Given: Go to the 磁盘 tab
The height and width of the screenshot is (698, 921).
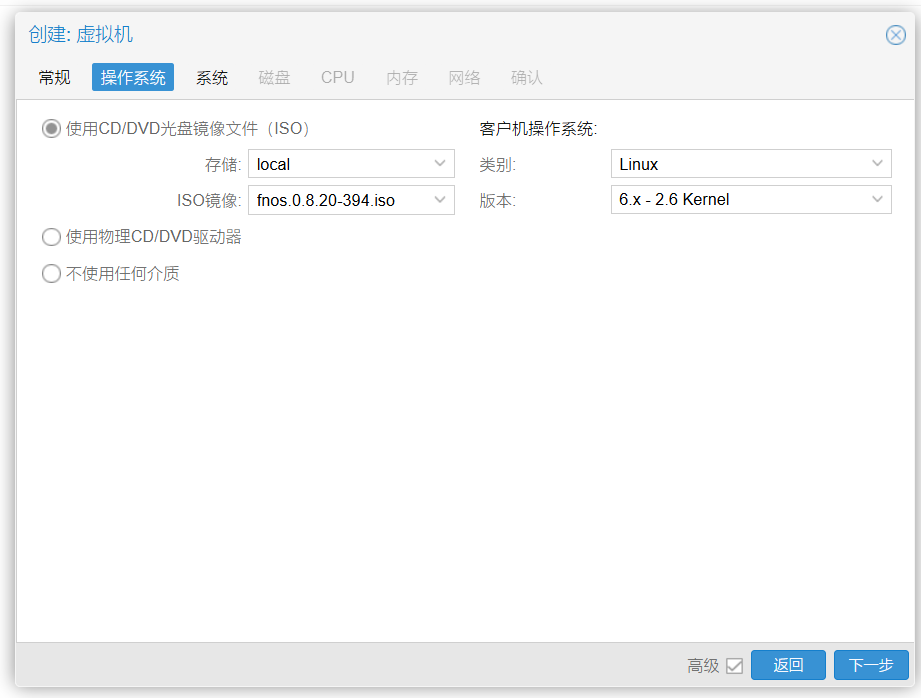Looking at the screenshot, I should coord(274,78).
